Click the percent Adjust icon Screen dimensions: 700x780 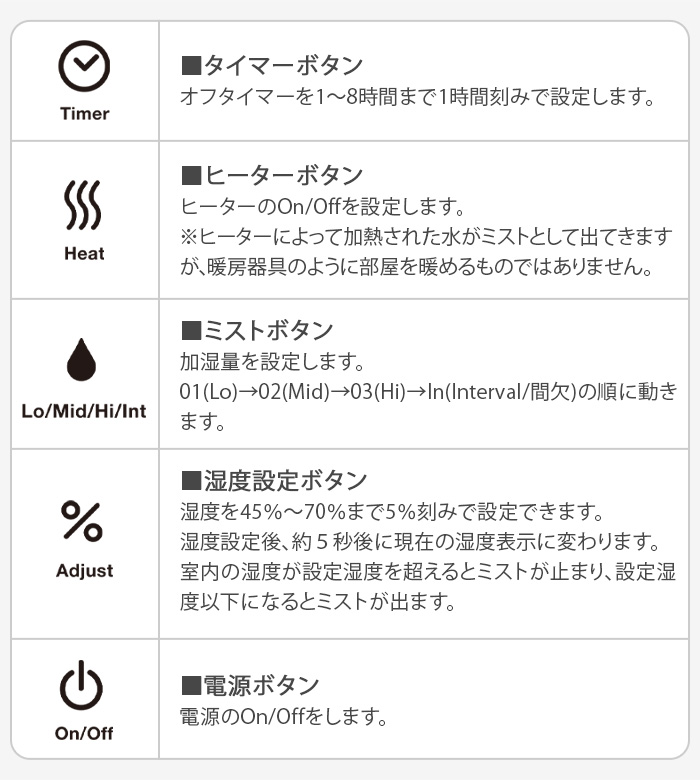(x=83, y=520)
